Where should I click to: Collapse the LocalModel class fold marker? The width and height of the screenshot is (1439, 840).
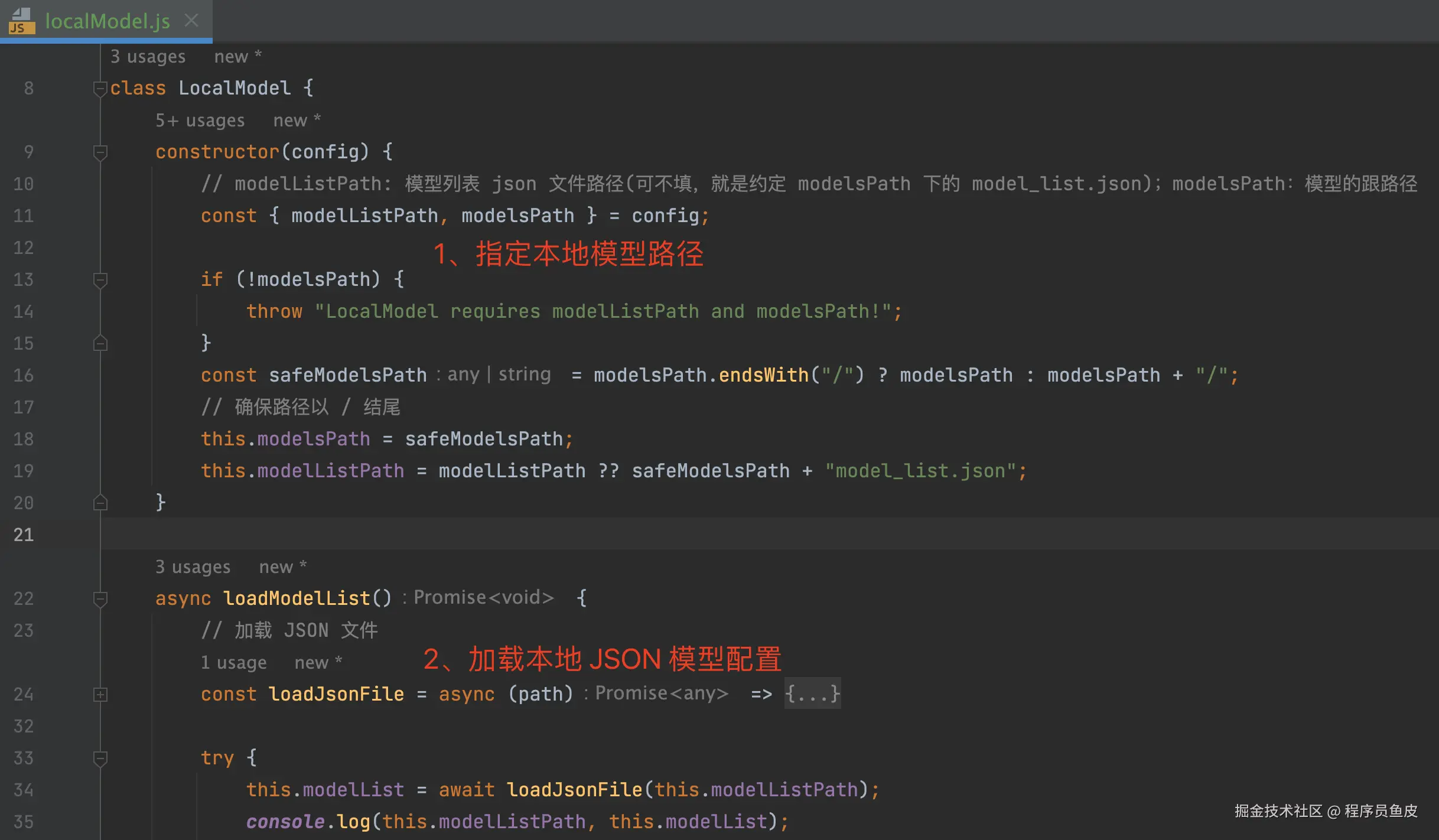100,89
